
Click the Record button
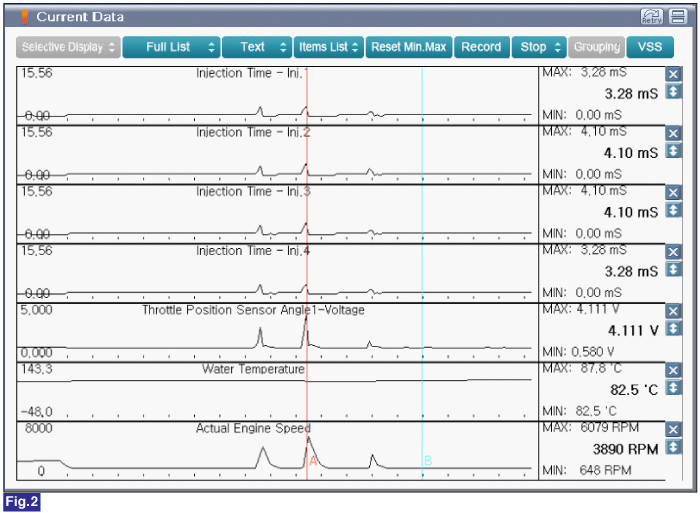tap(482, 47)
